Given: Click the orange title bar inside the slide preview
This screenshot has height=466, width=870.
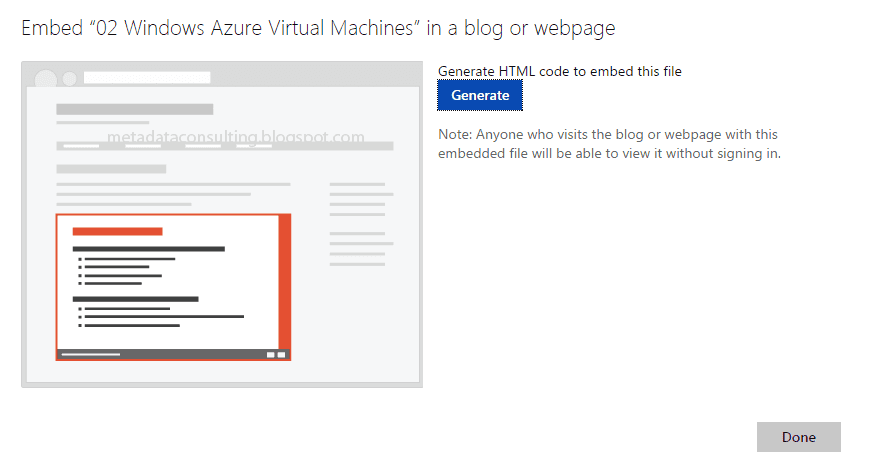Looking at the screenshot, I should click(x=117, y=231).
